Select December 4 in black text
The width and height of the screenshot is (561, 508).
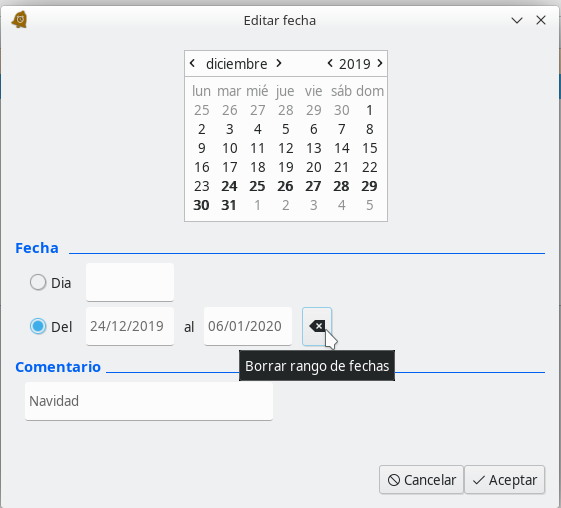(x=257, y=129)
